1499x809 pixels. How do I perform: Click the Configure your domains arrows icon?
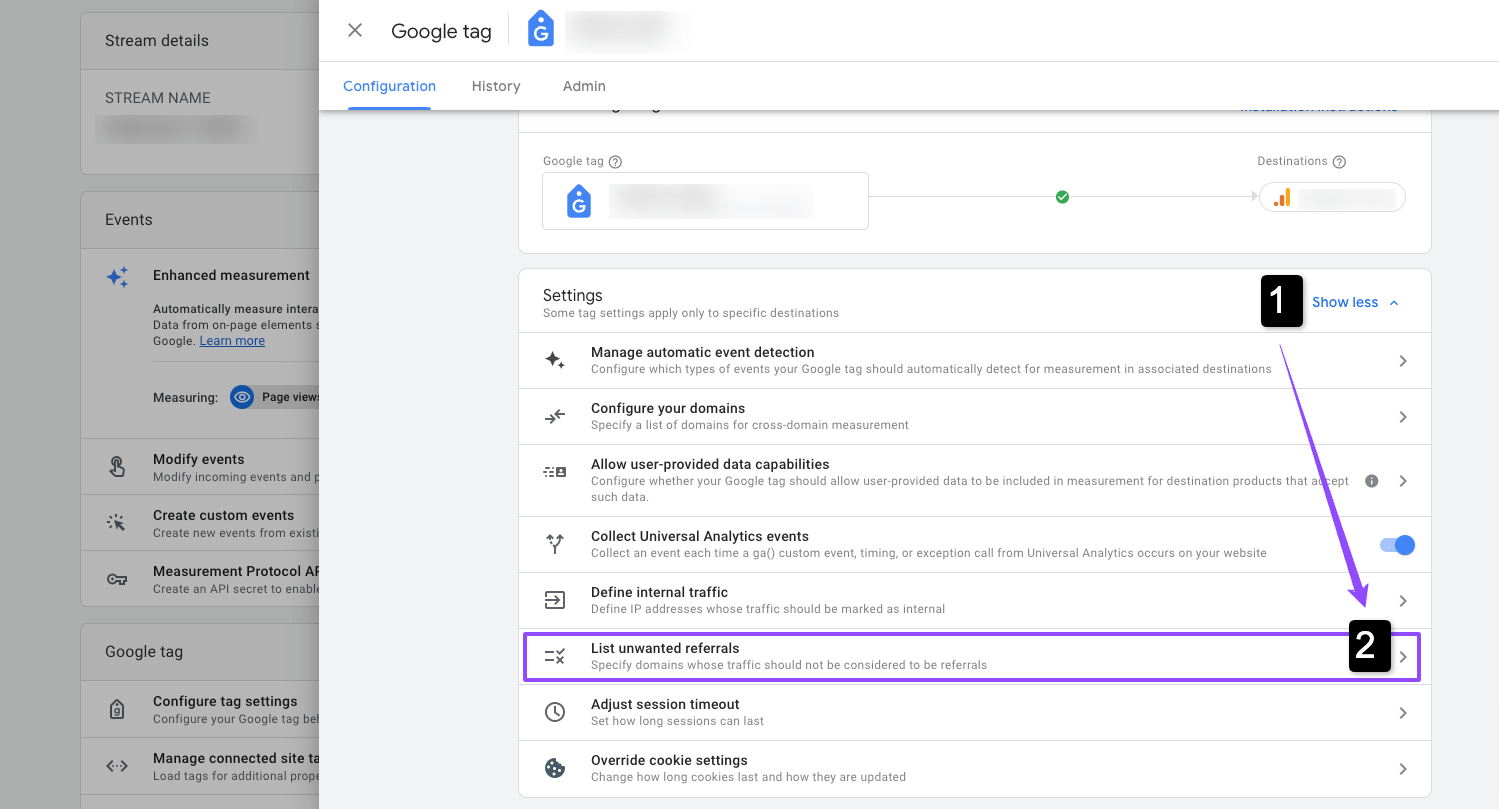tap(555, 416)
